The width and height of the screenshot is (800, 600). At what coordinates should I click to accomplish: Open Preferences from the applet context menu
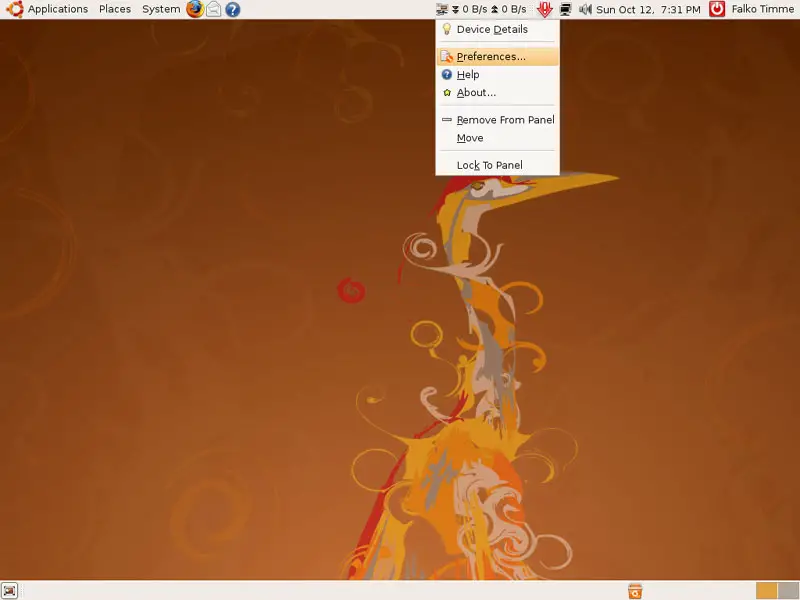[497, 57]
